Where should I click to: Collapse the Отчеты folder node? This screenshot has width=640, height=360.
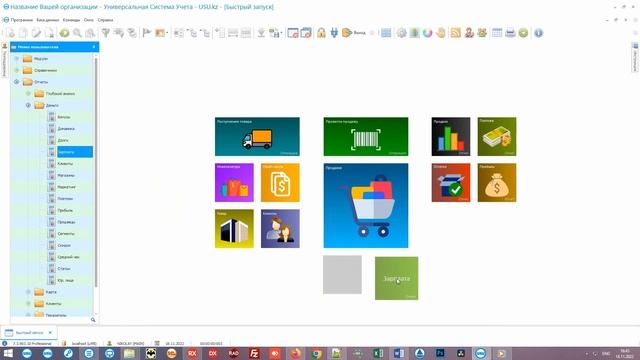click(17, 82)
